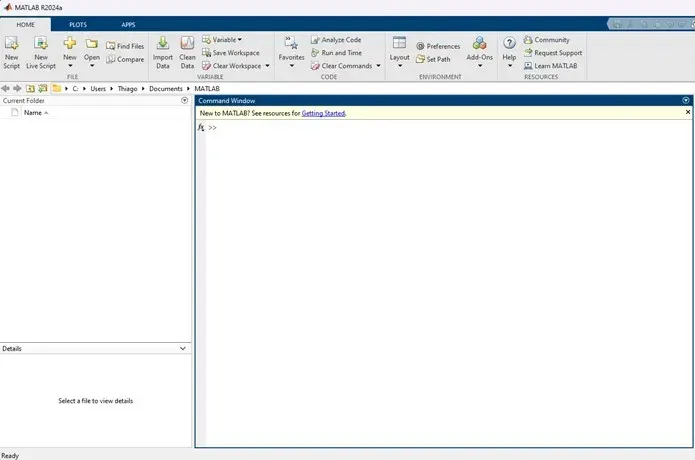Image resolution: width=695 pixels, height=460 pixels.
Task: Click Request Support
Action: [x=553, y=53]
